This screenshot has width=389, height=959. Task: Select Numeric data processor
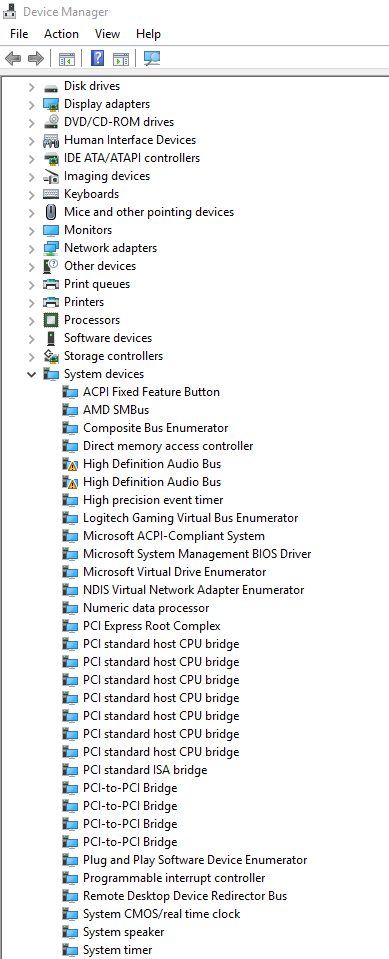pos(146,608)
